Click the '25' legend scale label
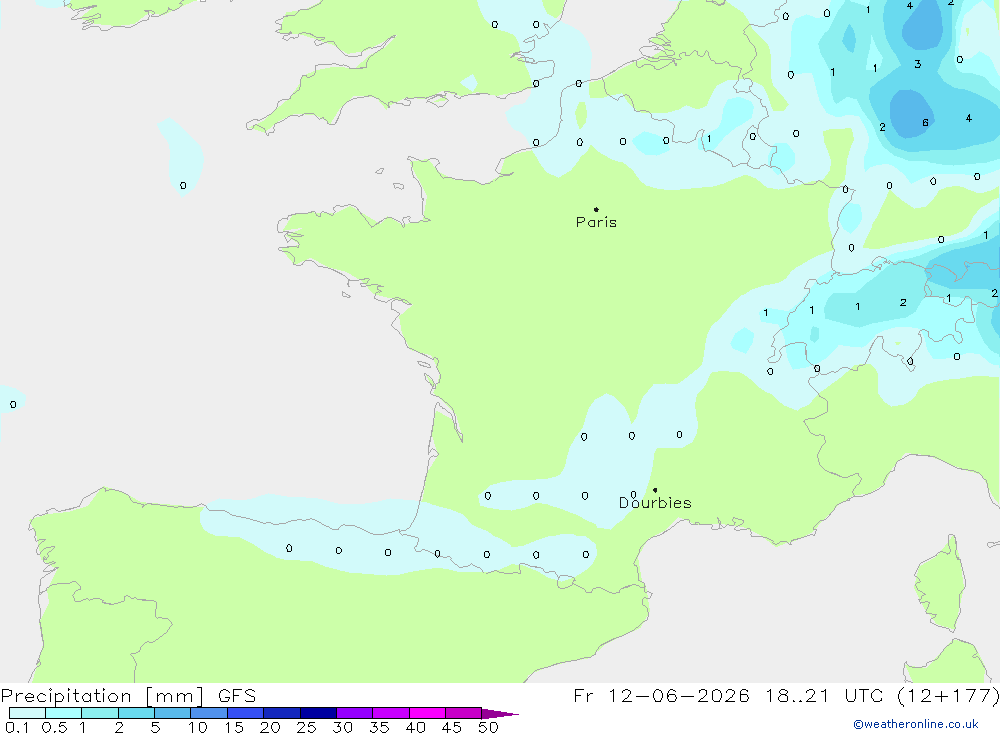1000x733 pixels. click(306, 727)
